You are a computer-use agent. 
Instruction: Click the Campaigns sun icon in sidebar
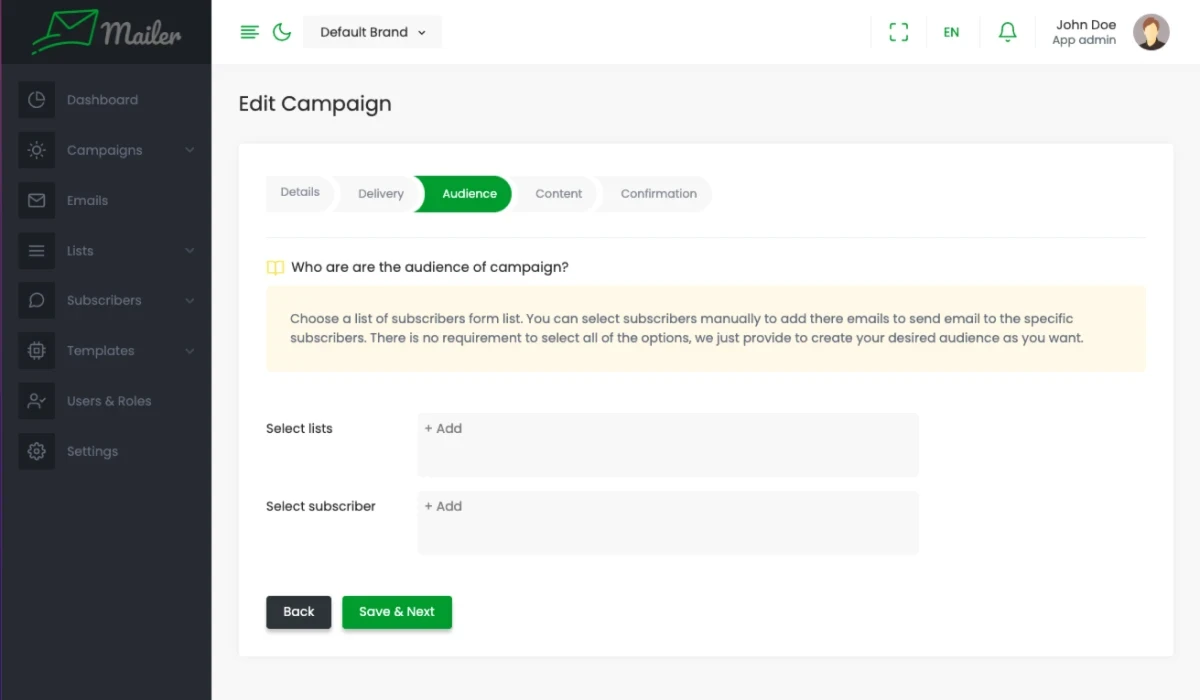tap(37, 150)
